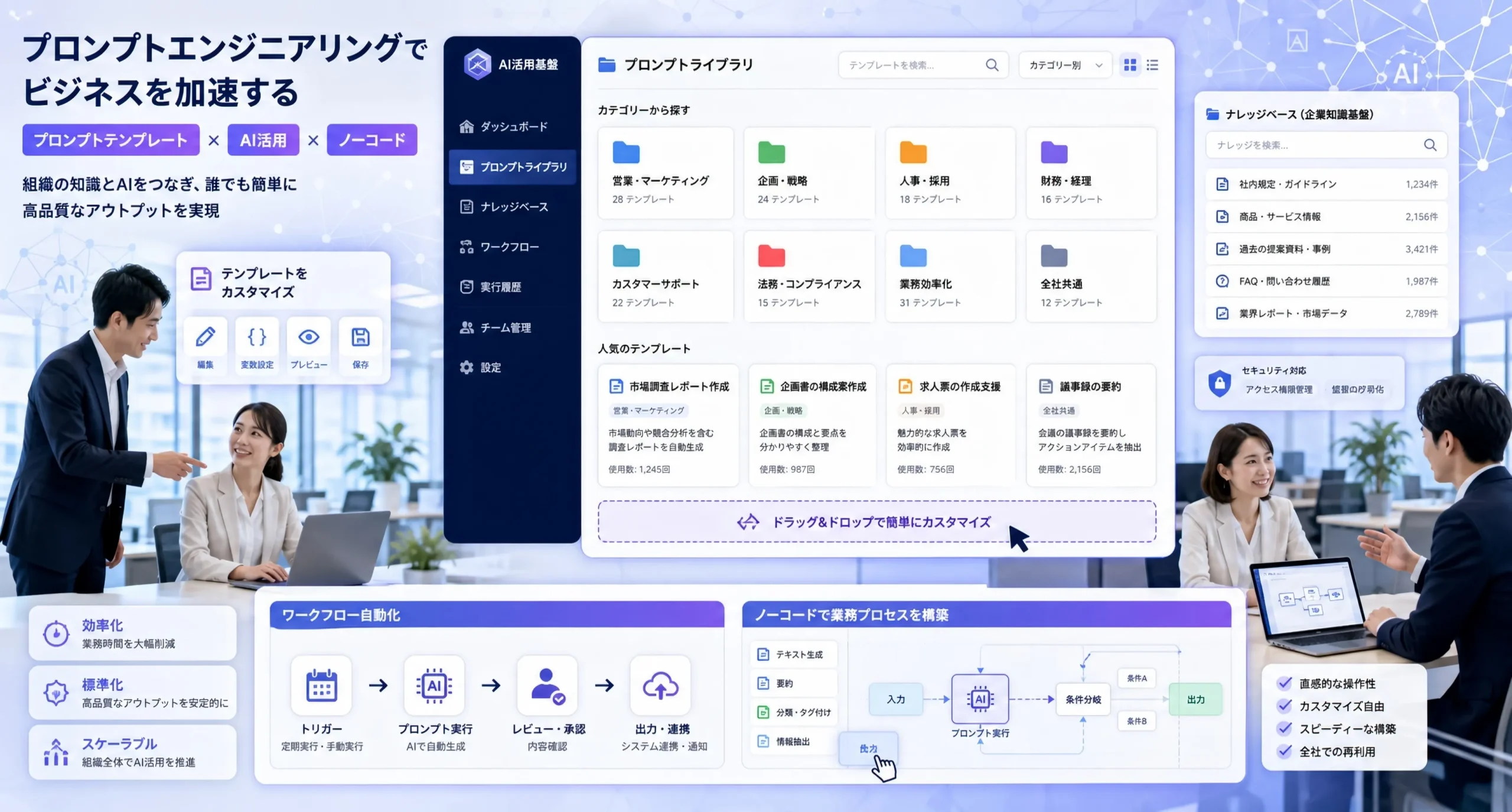Toggle the 直感的な操作性 checkmark
Viewport: 1512px width, 812px height.
1285,683
